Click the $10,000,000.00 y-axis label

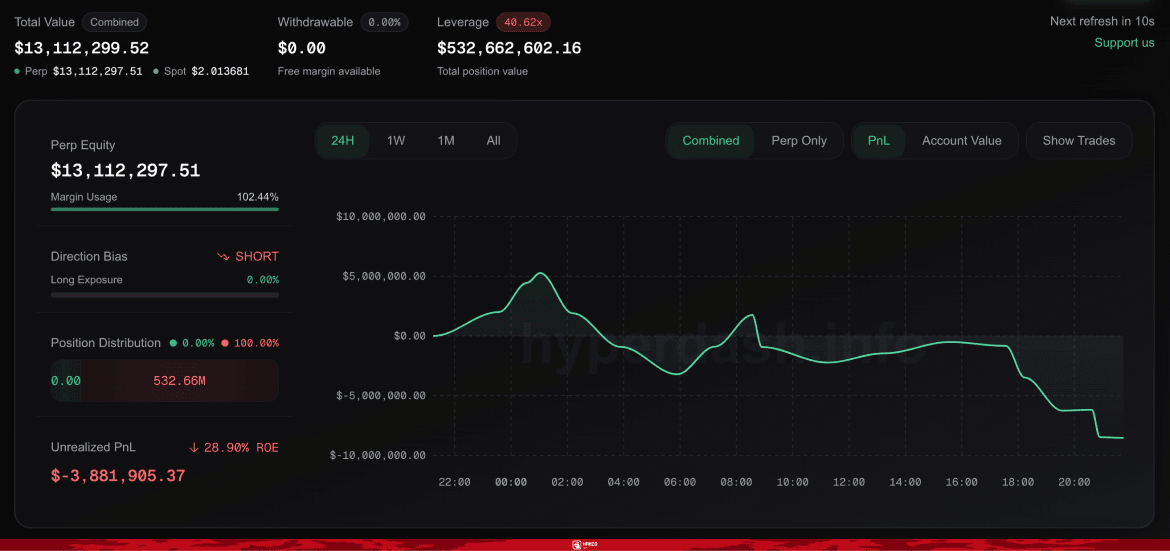coord(381,217)
